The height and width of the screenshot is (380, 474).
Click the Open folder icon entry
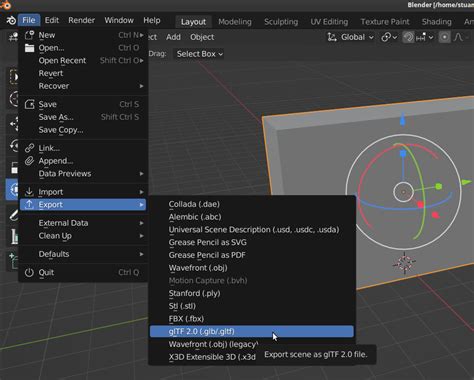point(29,48)
